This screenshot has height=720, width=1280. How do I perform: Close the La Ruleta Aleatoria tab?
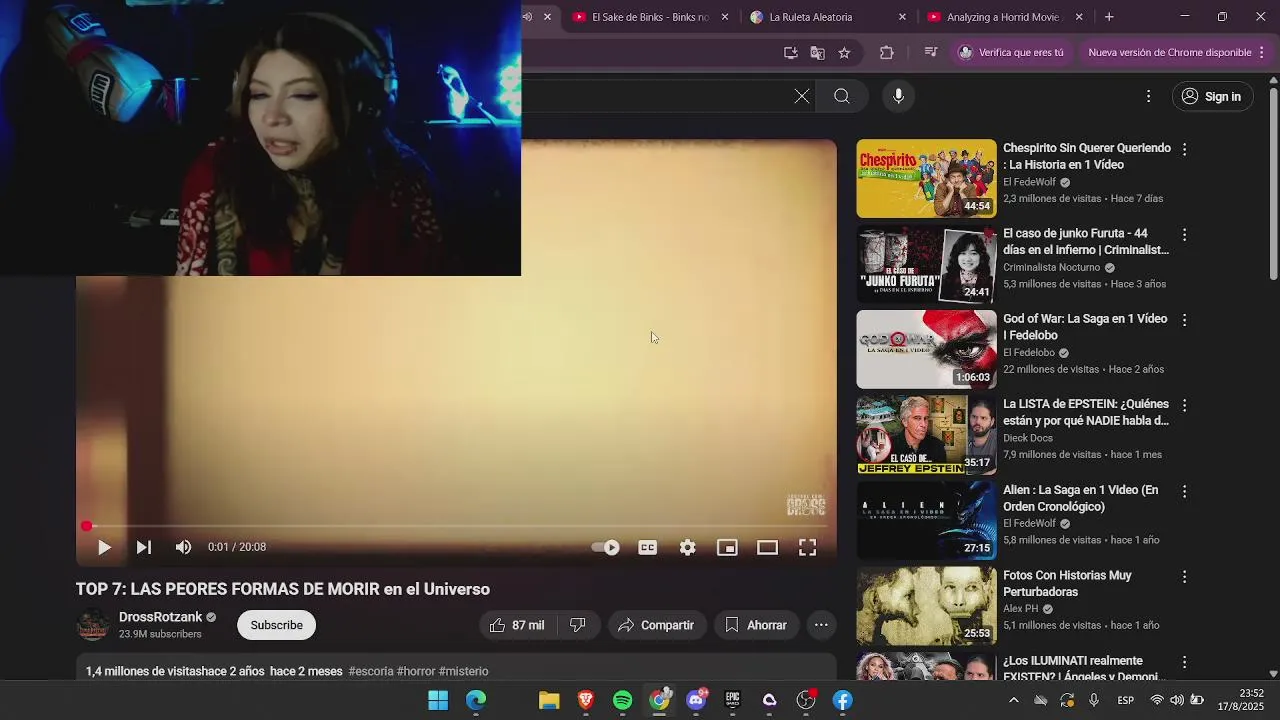(902, 17)
